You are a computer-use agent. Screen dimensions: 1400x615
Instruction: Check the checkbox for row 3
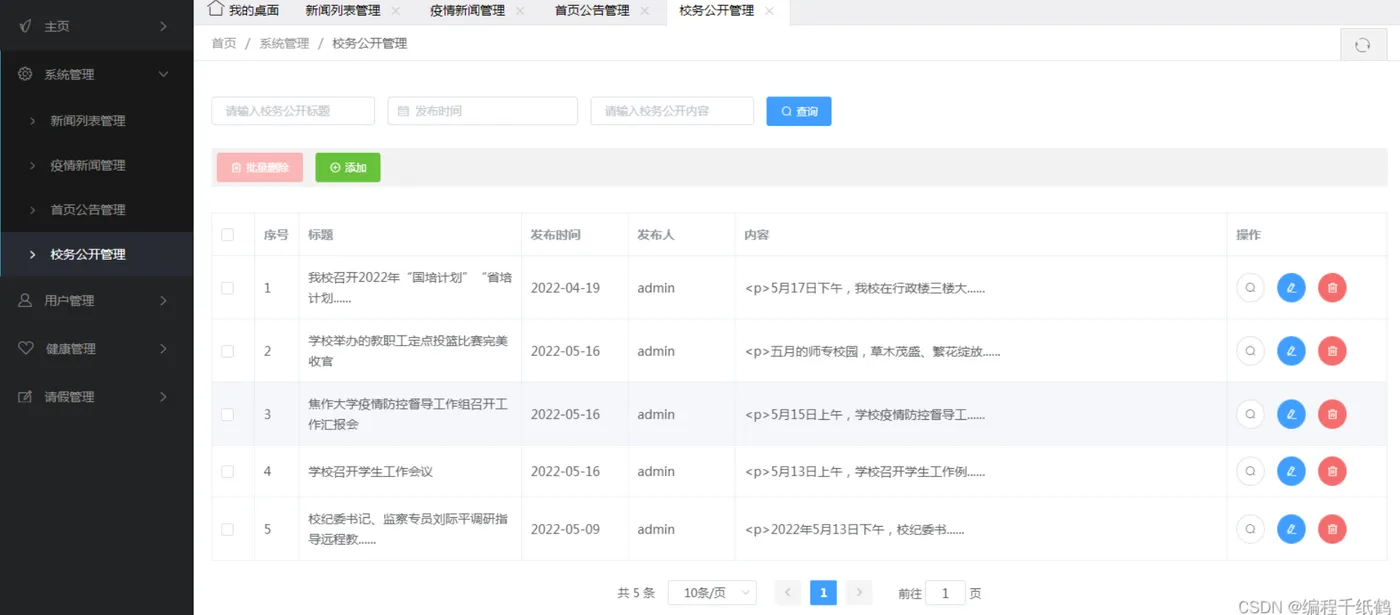click(228, 414)
